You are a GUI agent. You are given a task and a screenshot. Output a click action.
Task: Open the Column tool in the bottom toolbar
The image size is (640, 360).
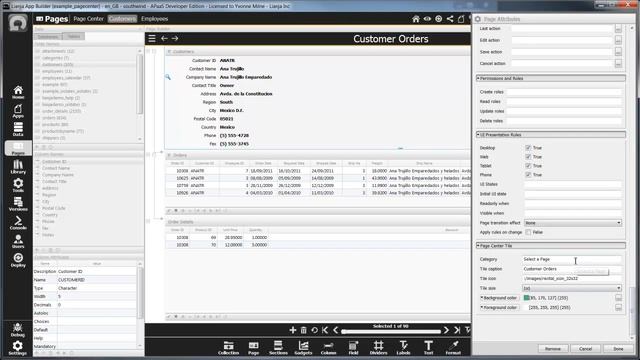(328, 347)
